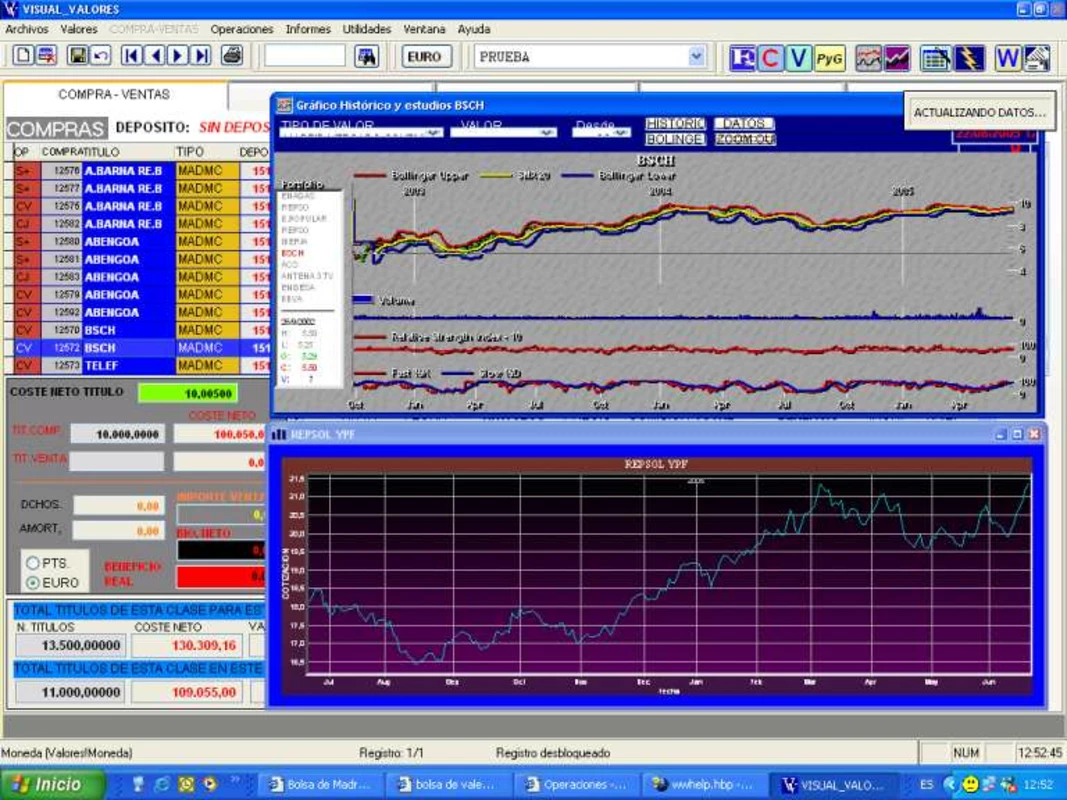
Task: Open the Operaciones menu
Action: (x=242, y=29)
